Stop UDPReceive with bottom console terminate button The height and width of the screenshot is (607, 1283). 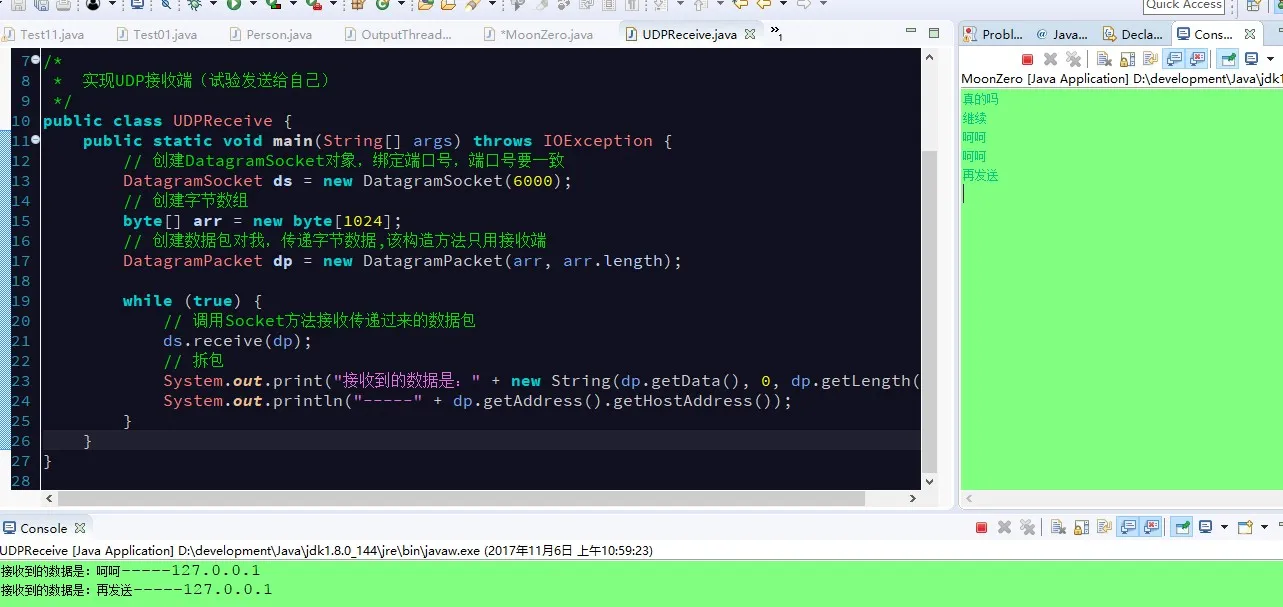coord(981,528)
